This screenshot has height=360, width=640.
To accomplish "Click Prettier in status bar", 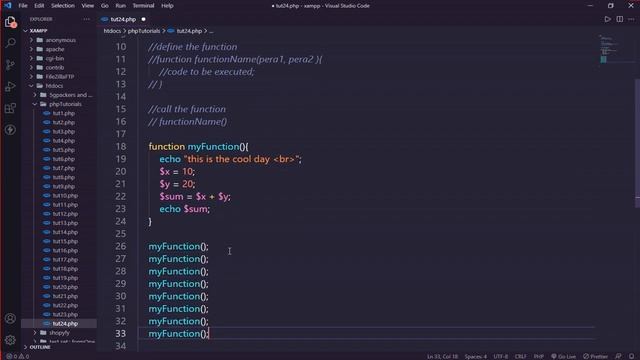I will 595,356.
